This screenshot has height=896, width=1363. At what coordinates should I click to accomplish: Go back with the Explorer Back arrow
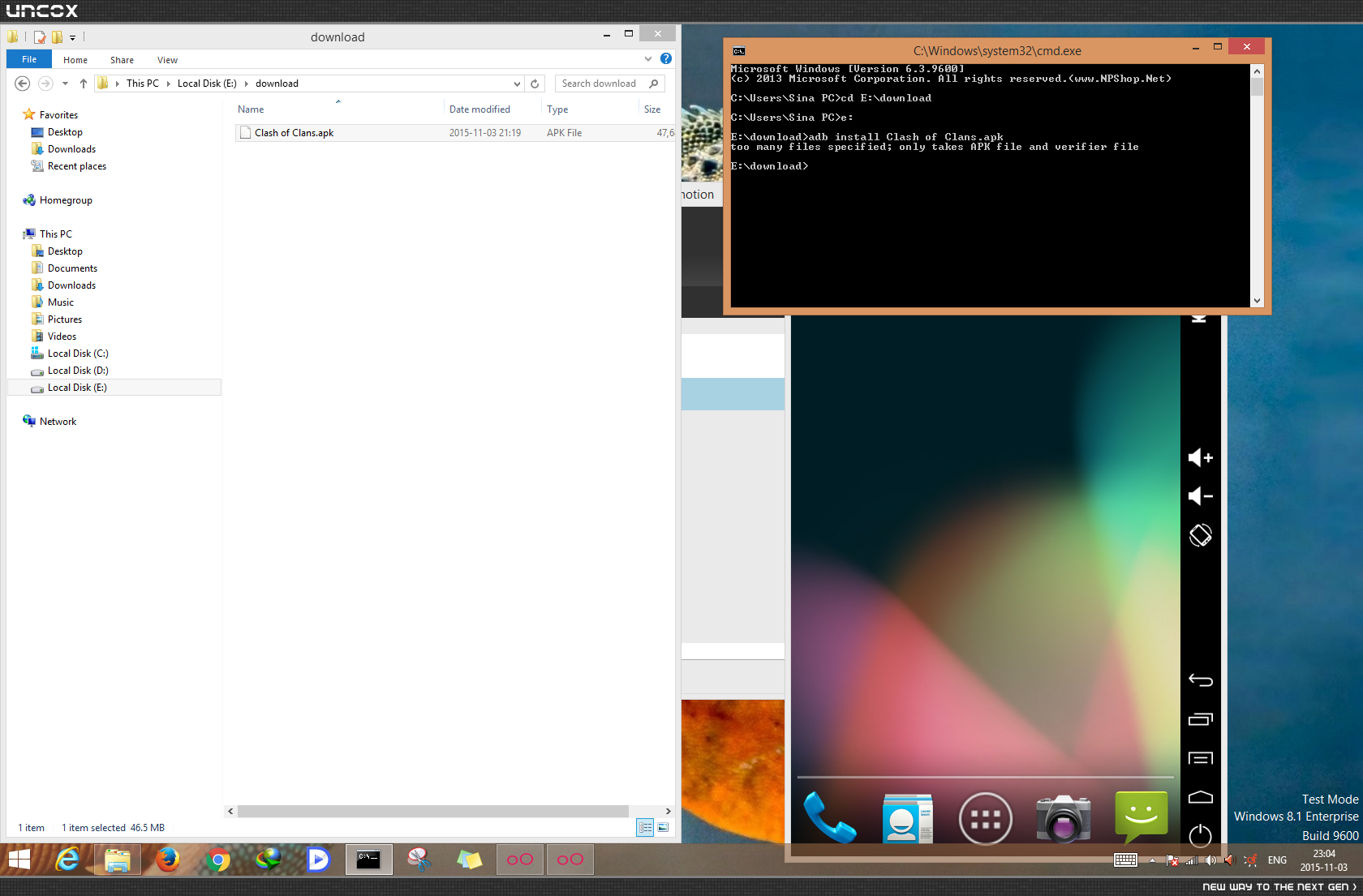(23, 84)
